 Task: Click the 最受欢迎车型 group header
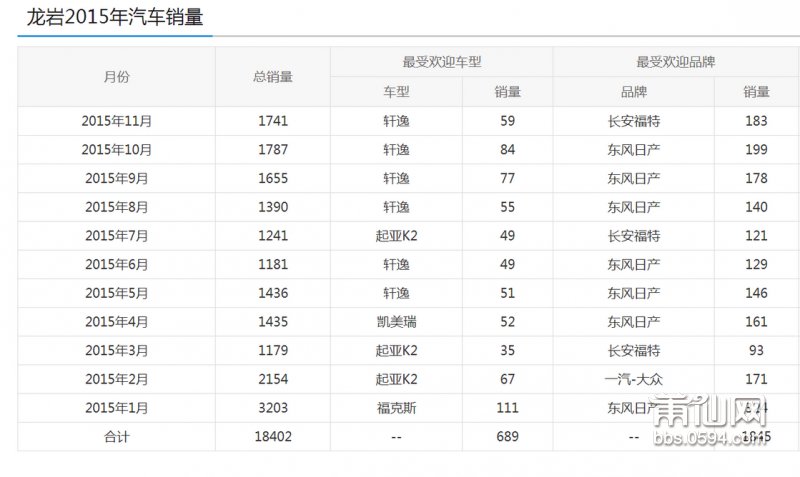click(442, 62)
